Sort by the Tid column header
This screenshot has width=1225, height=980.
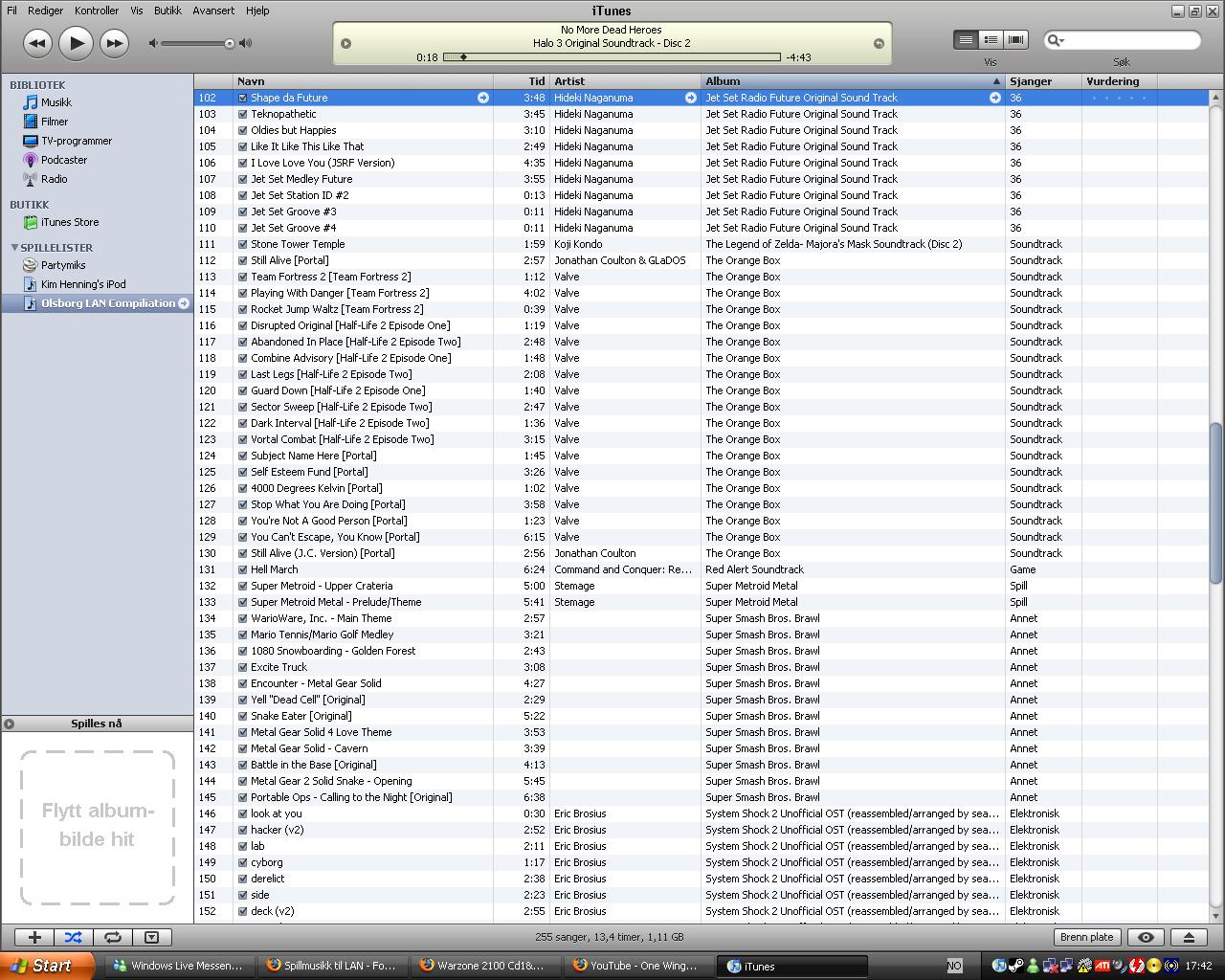coord(522,81)
